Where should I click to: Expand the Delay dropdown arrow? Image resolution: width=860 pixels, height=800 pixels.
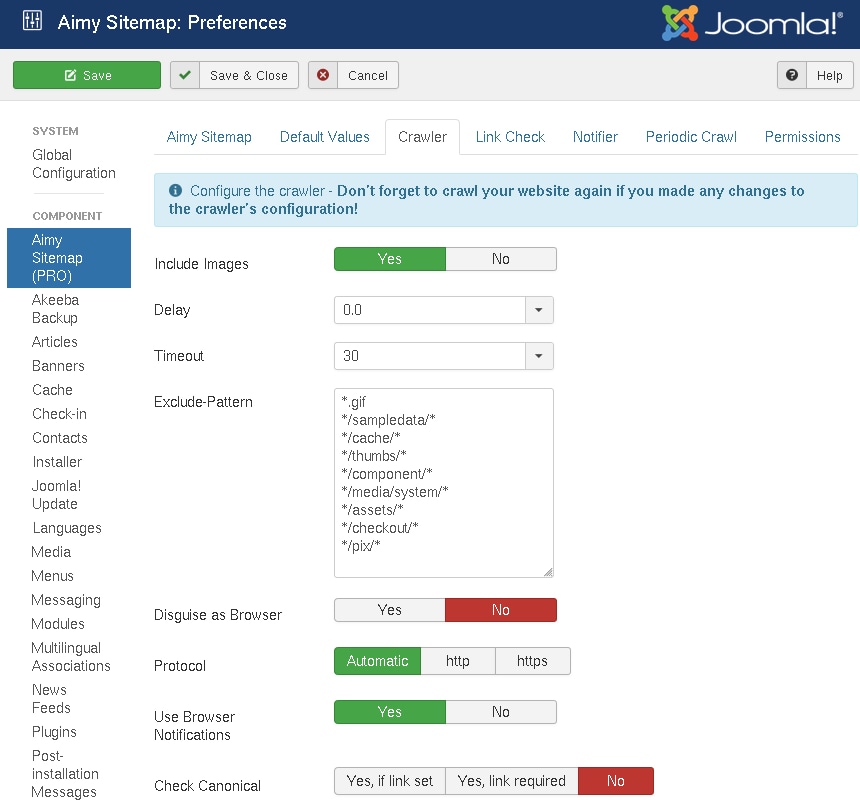[539, 310]
